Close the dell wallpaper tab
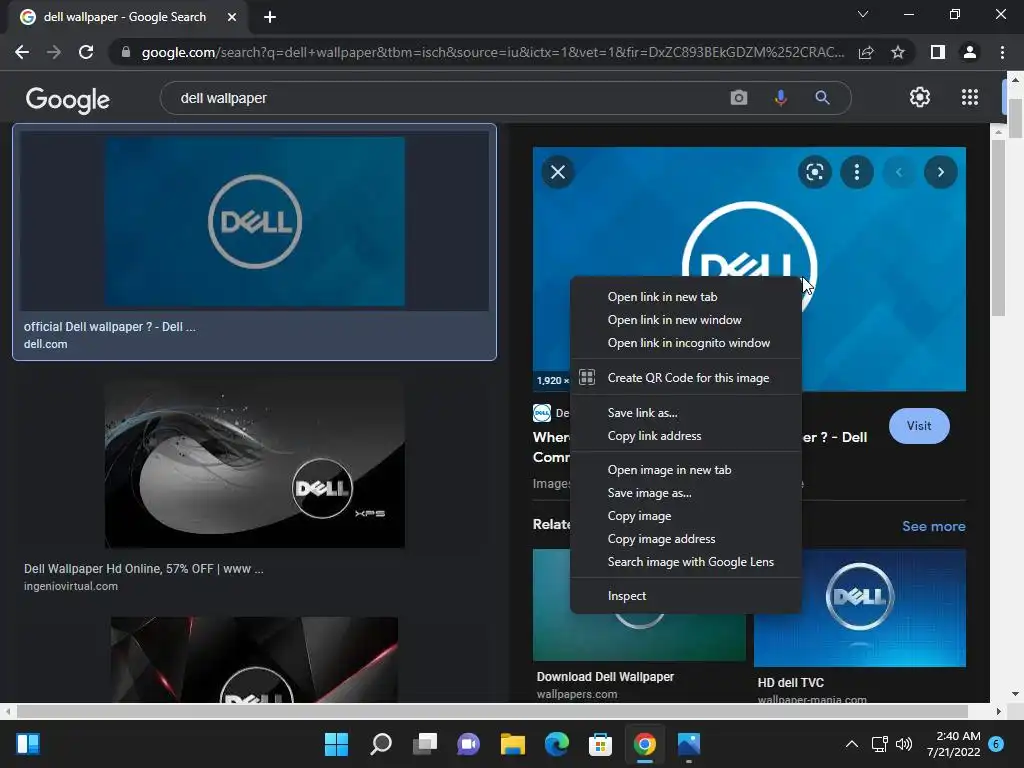The height and width of the screenshot is (768, 1024). pos(232,17)
